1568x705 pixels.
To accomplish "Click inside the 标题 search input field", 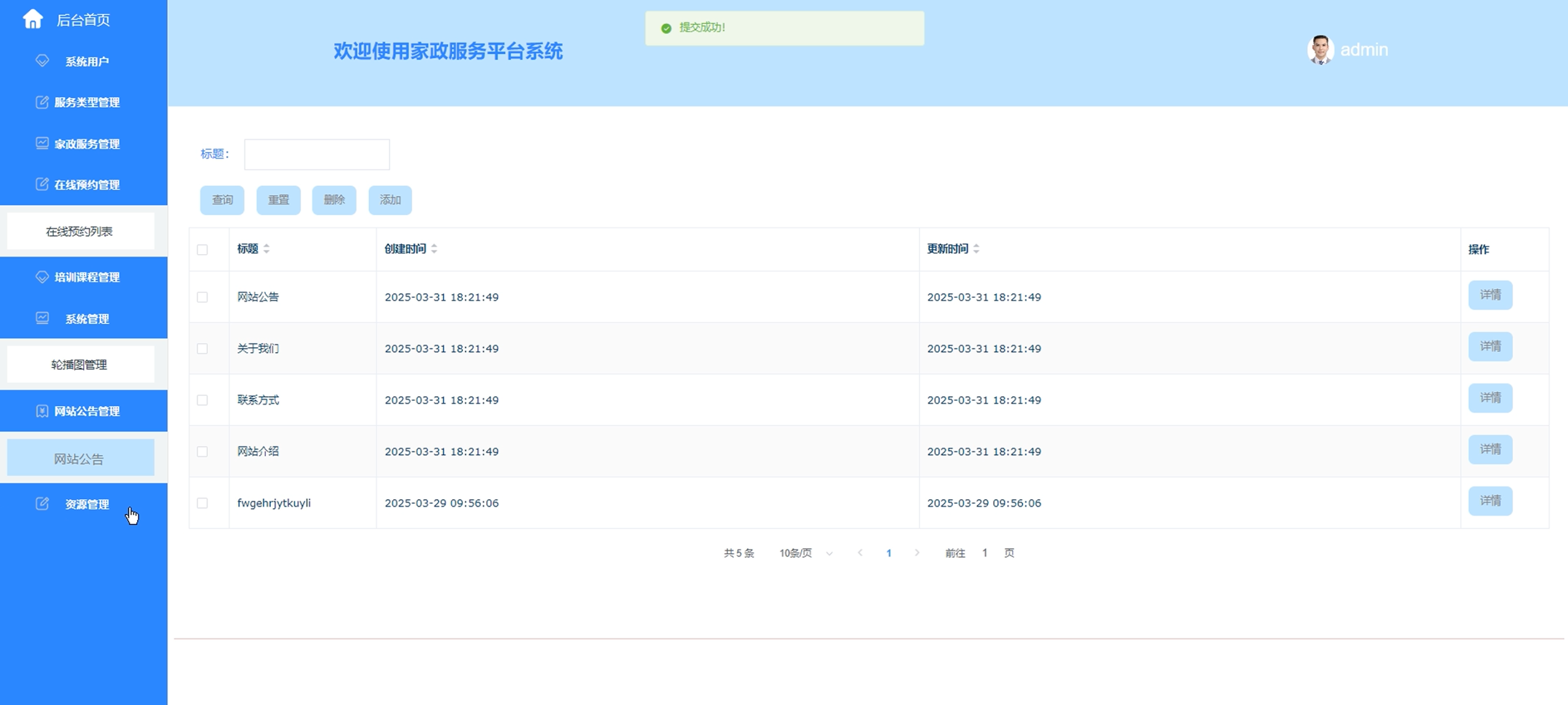I will (x=316, y=154).
